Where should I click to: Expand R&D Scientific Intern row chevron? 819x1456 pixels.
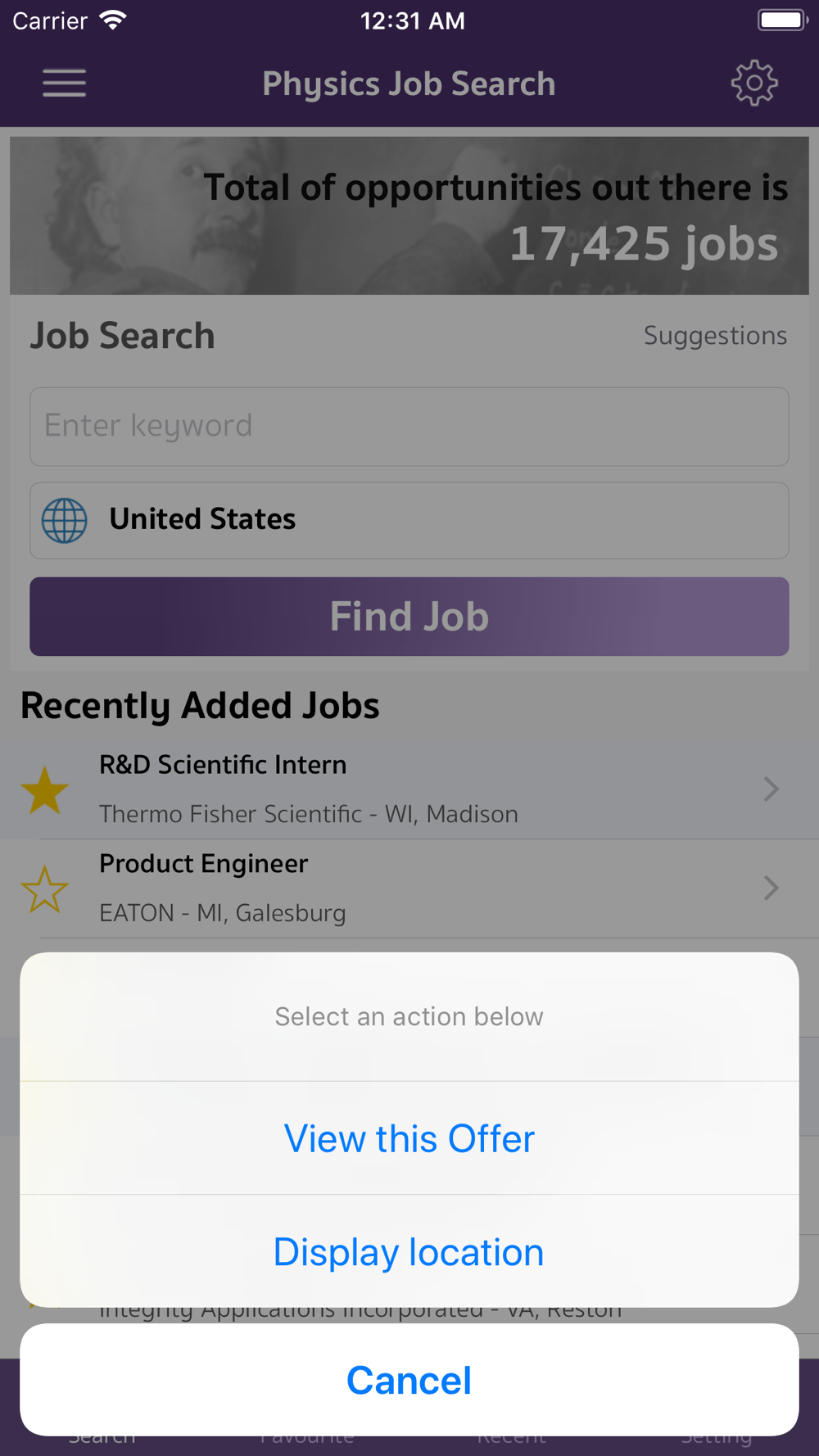[771, 789]
